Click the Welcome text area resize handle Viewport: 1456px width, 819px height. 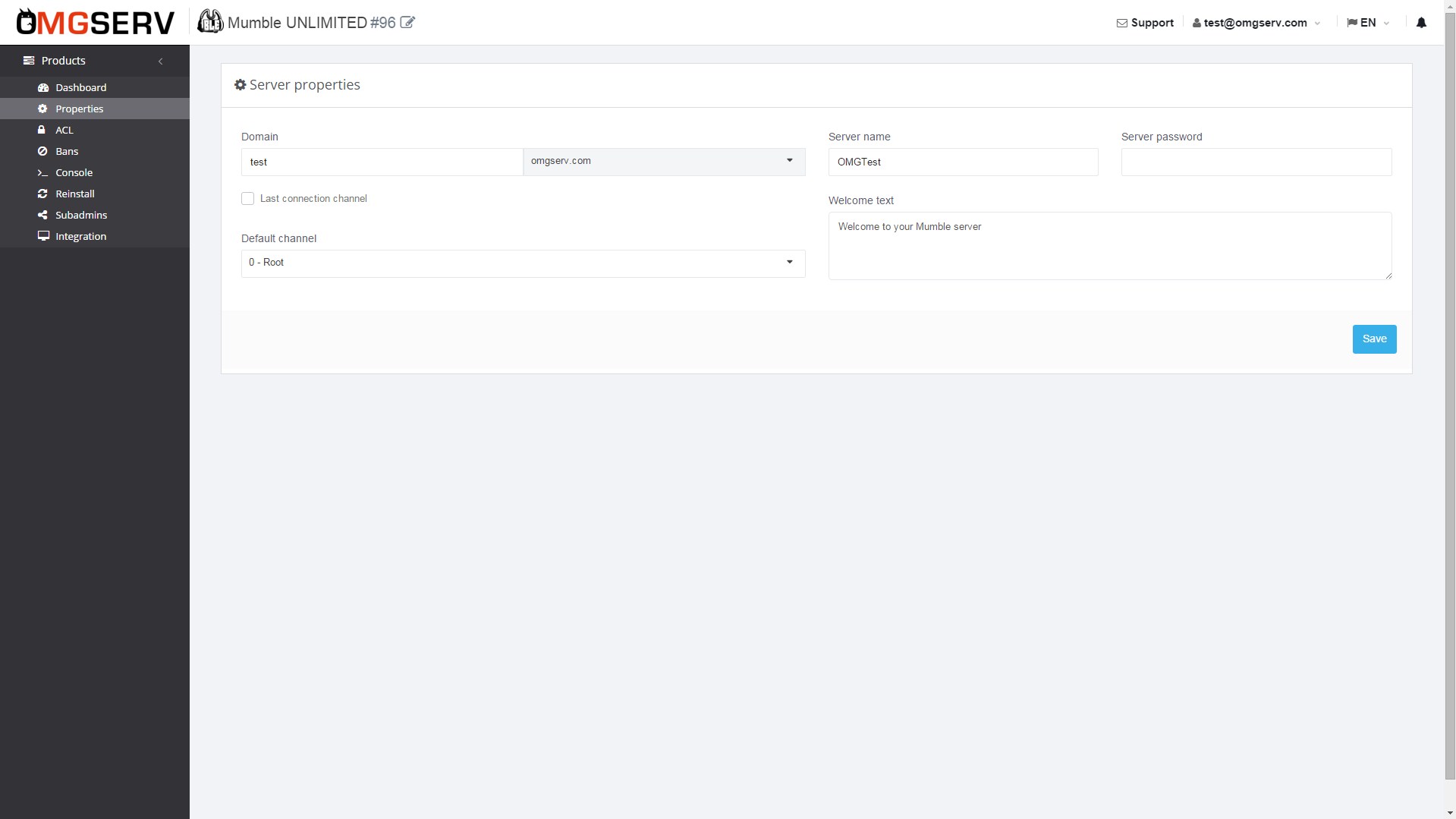[x=1388, y=276]
